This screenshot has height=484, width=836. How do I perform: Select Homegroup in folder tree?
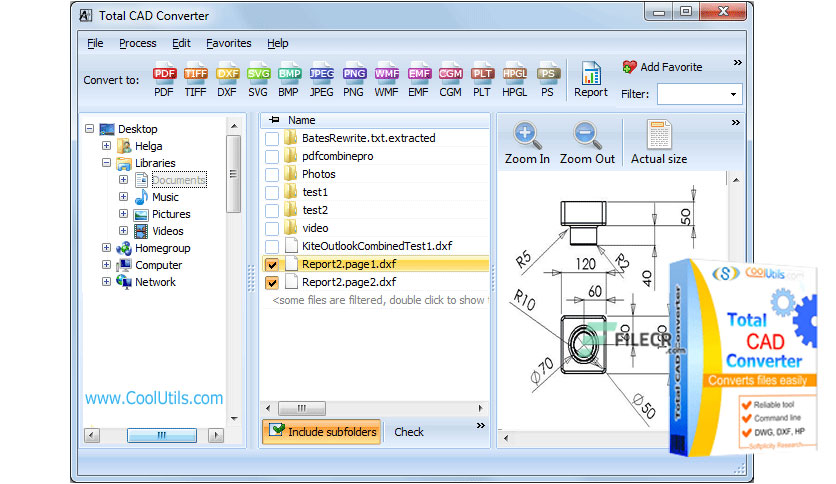163,248
